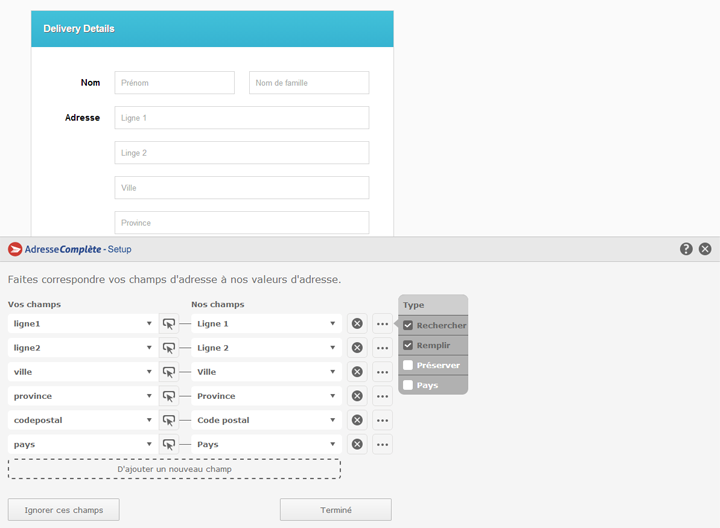
Task: Enable the Préserver type checkbox
Action: tap(408, 365)
